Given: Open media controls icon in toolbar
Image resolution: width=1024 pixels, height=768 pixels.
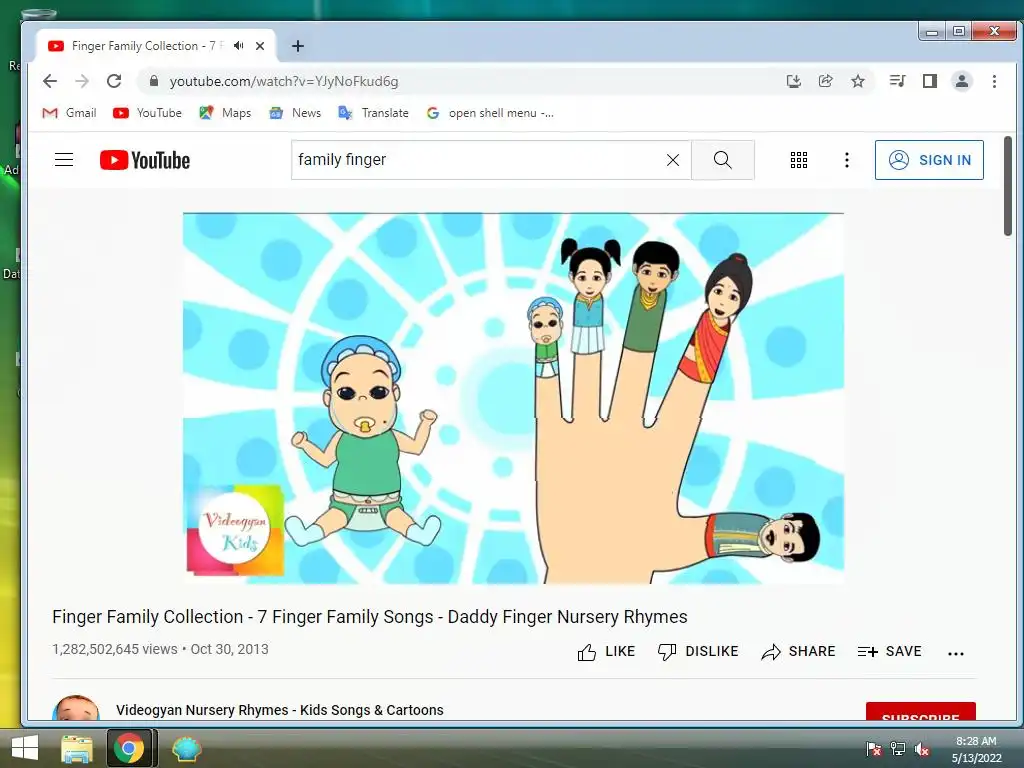Looking at the screenshot, I should [x=897, y=81].
